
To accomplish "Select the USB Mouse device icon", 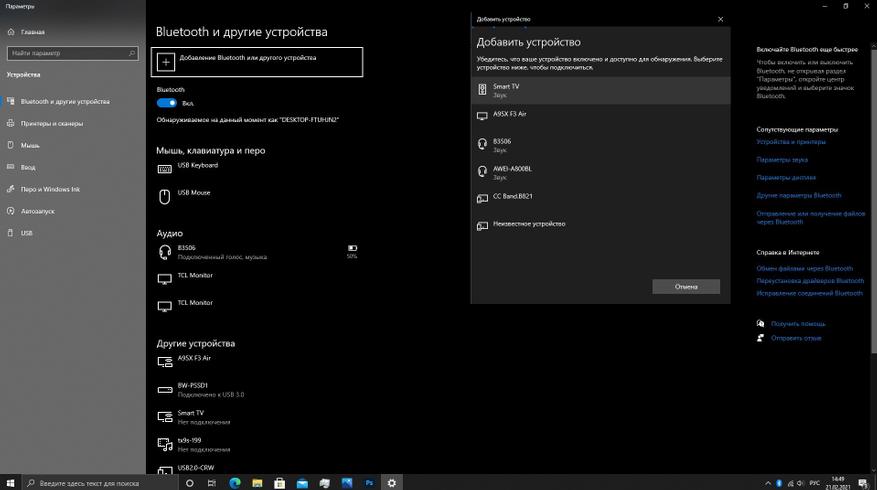I will coord(165,196).
